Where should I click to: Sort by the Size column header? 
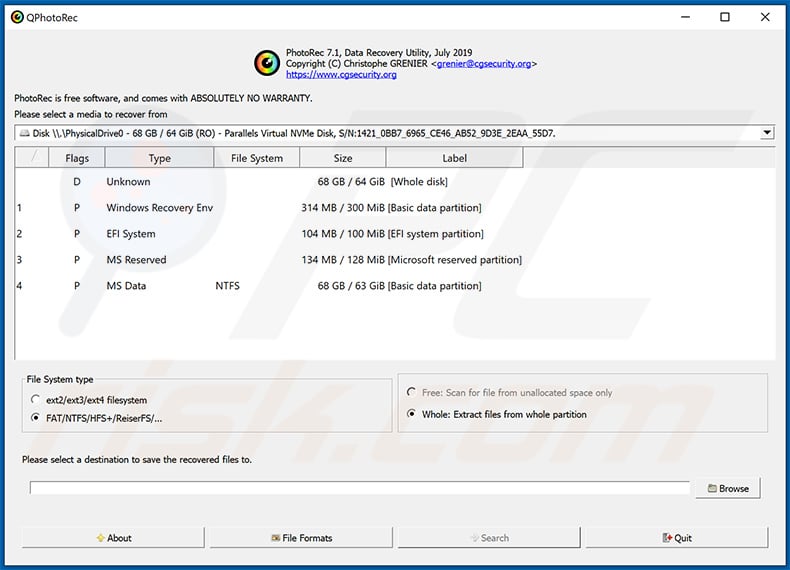click(x=343, y=158)
